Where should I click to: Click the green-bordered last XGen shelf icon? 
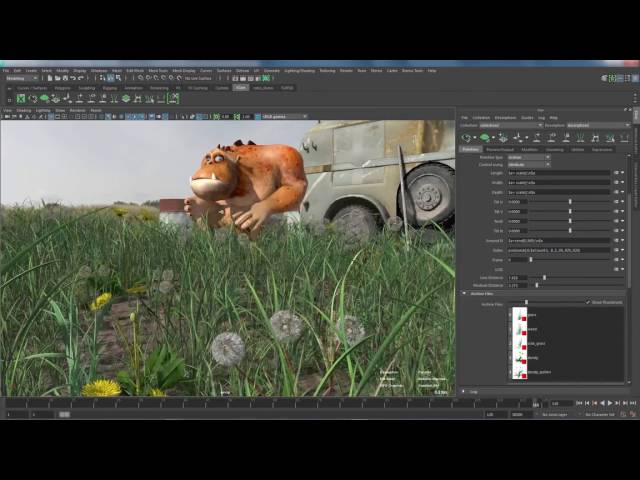(x=173, y=98)
